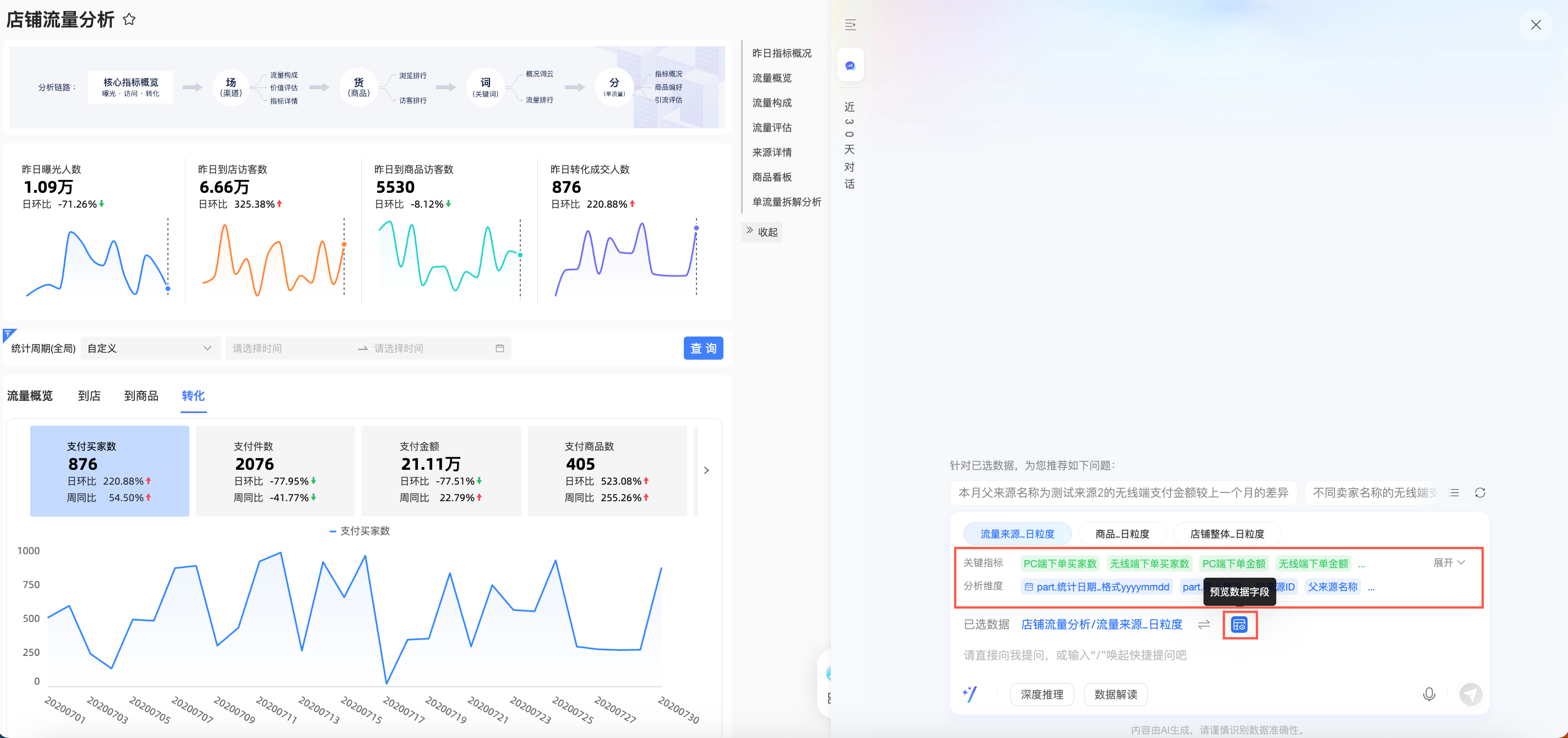Viewport: 1568px width, 738px height.
Task: Toggle 深度推理 mode
Action: click(x=1042, y=694)
